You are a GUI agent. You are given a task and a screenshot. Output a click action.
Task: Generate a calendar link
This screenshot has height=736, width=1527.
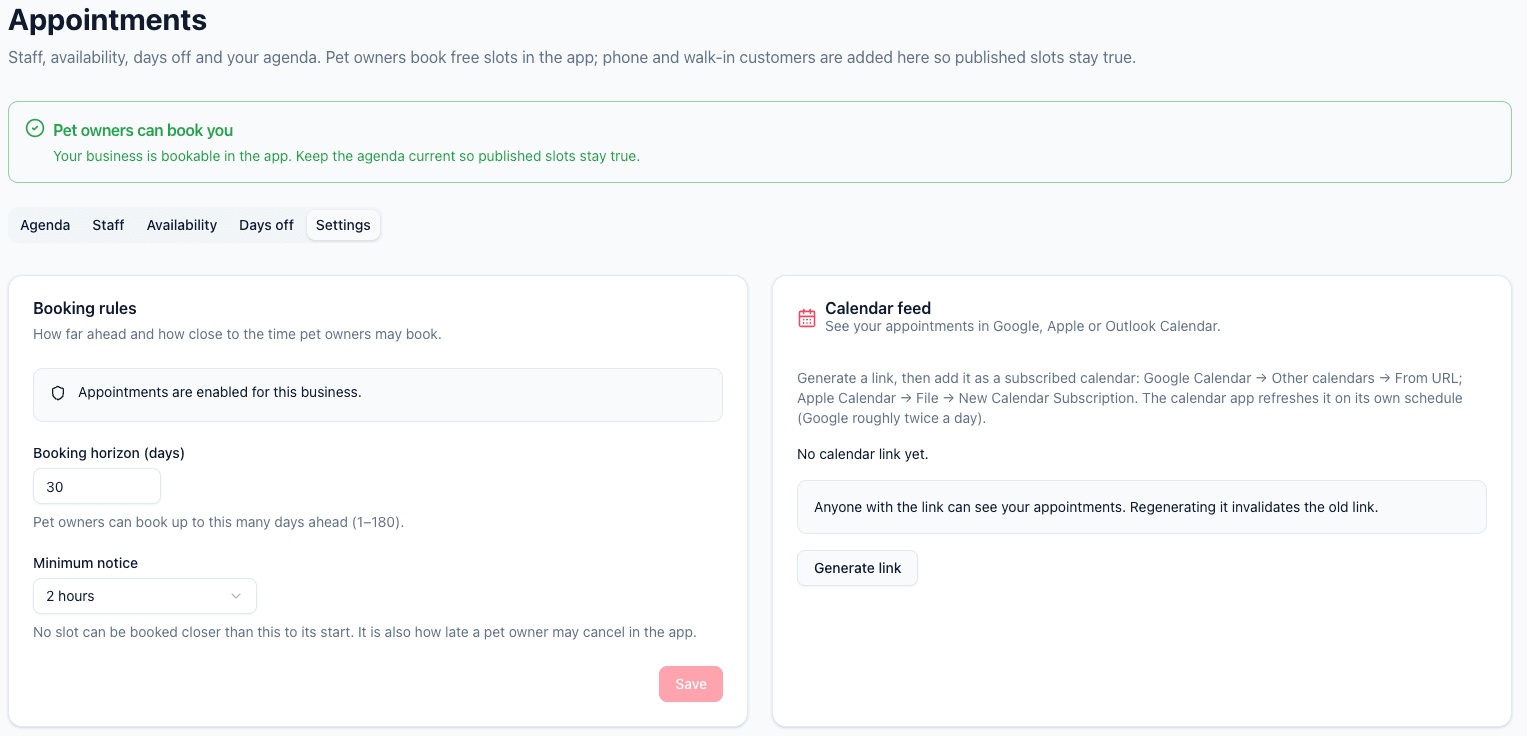click(x=857, y=568)
